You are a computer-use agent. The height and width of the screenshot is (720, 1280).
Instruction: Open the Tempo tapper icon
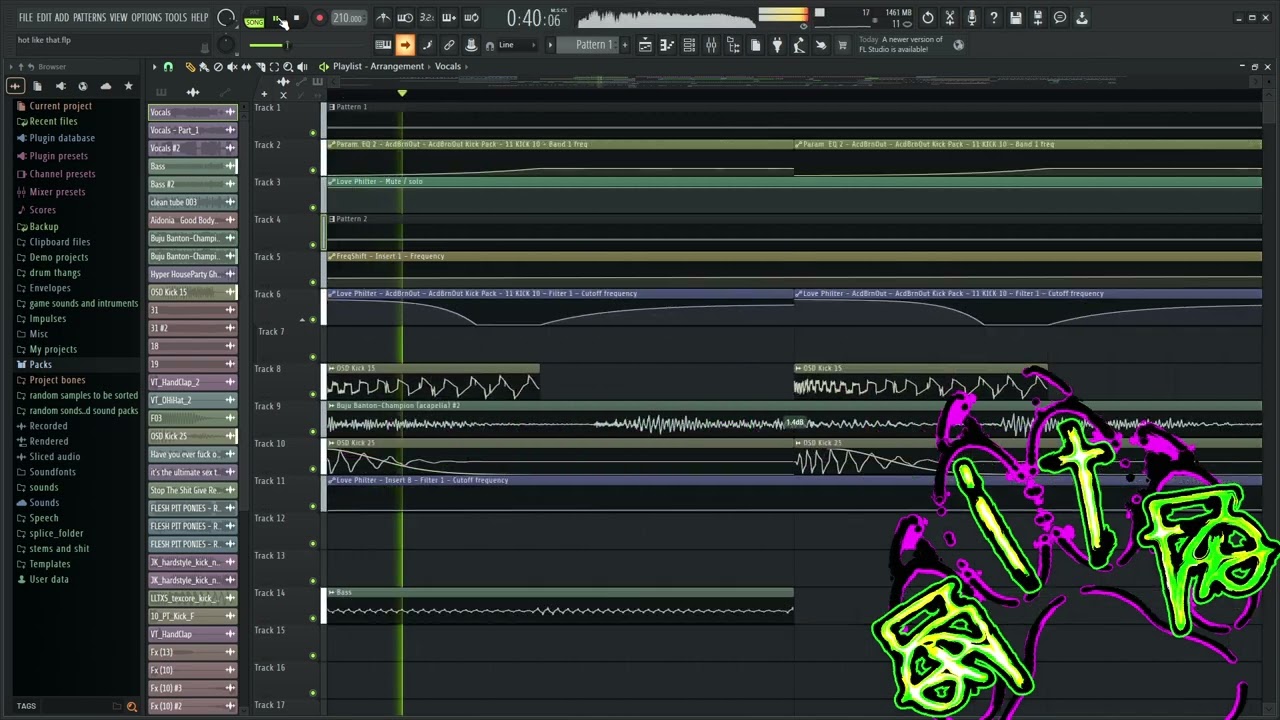pos(799,45)
